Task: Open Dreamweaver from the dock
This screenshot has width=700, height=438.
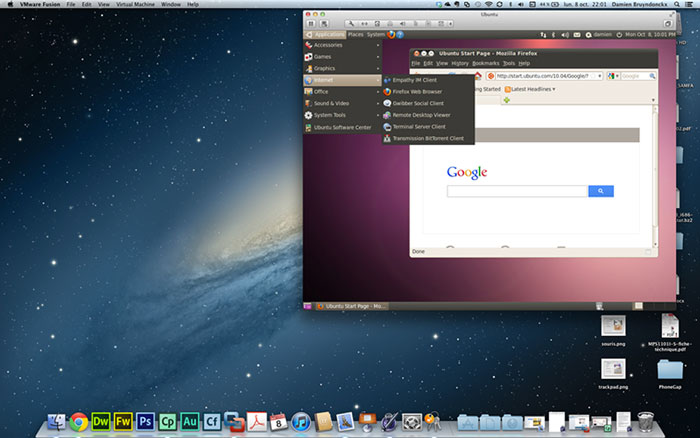Action: [100, 421]
